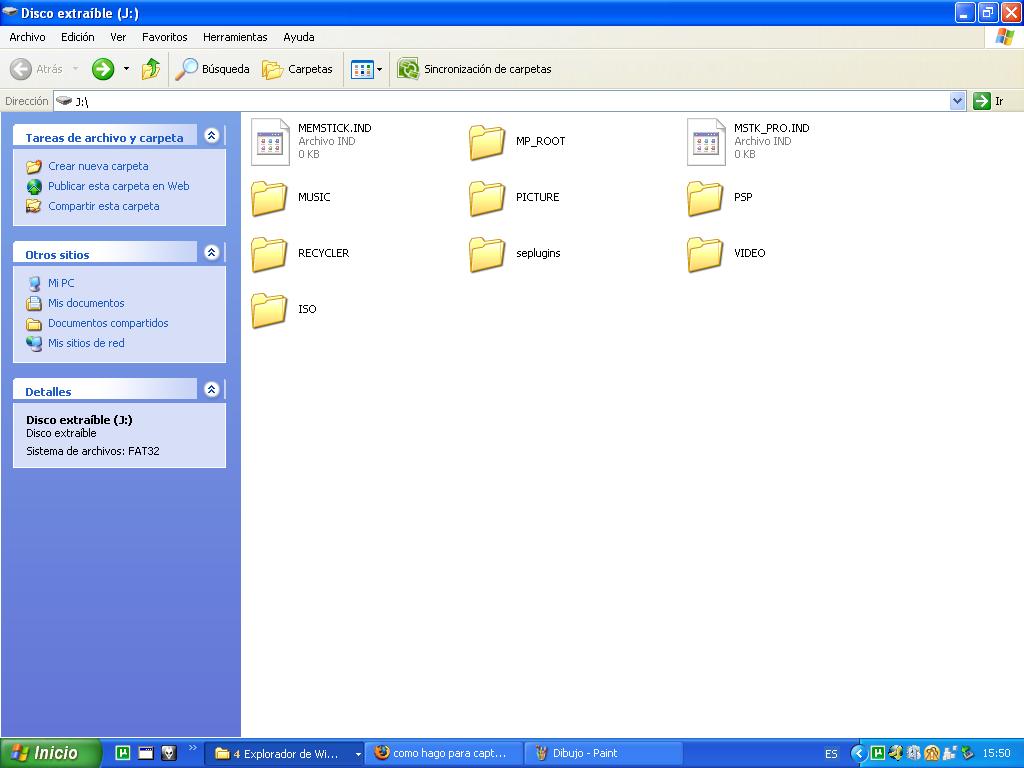Click the Mis documentos link
The image size is (1024, 768).
(86, 303)
